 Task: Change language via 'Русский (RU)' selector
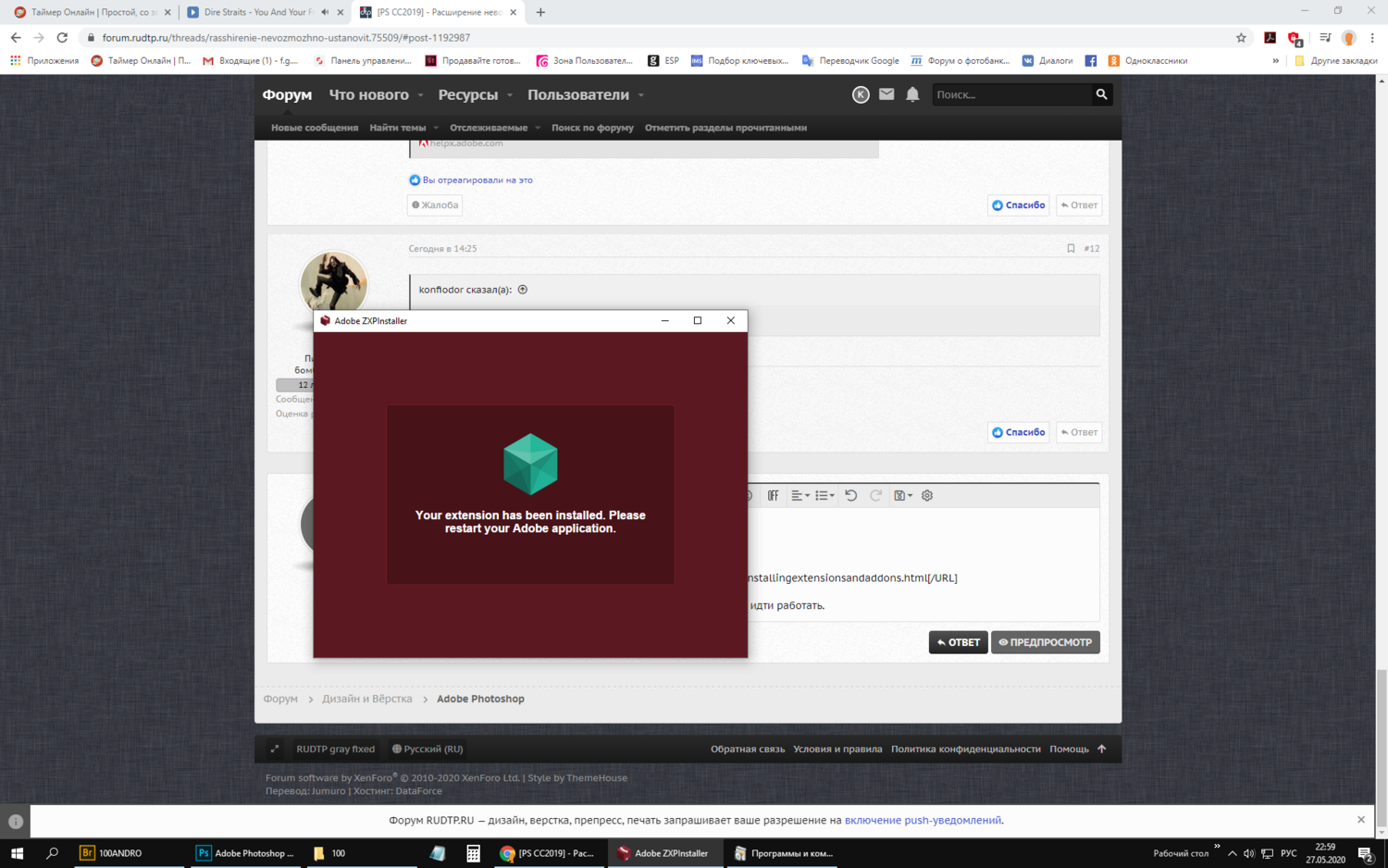(x=428, y=750)
